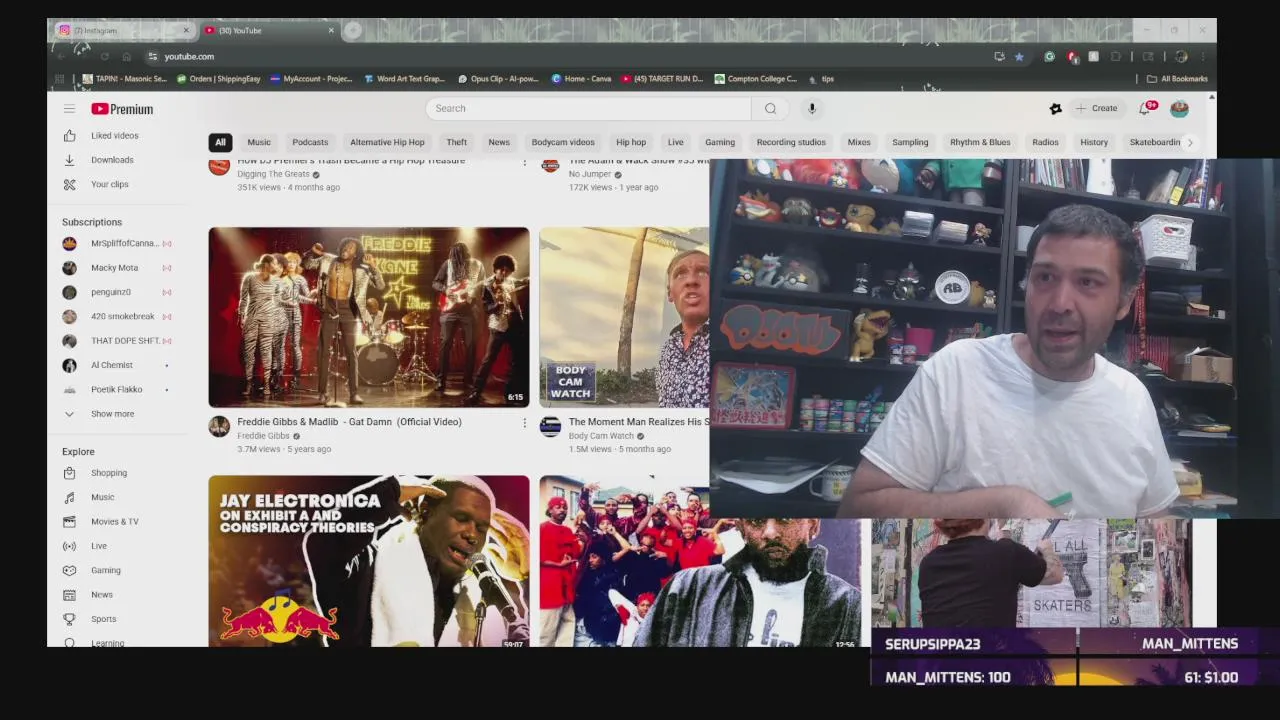The image size is (1280, 720).
Task: Select the Theft filter chip
Action: pyautogui.click(x=457, y=142)
